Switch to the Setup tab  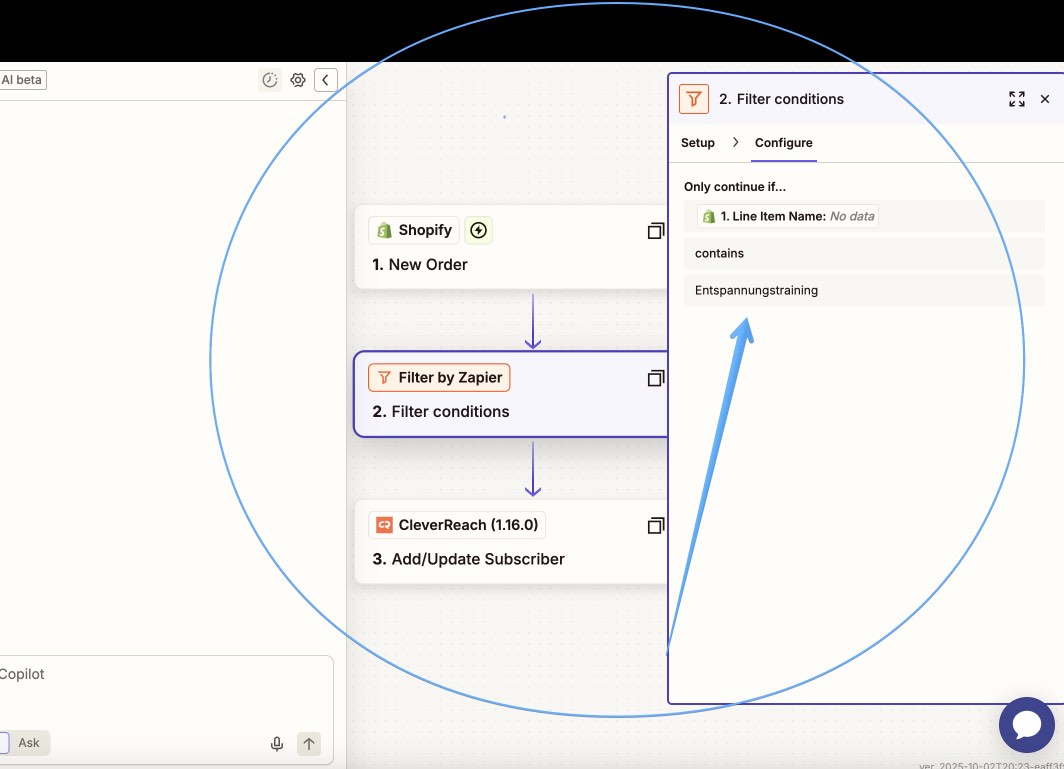[698, 143]
